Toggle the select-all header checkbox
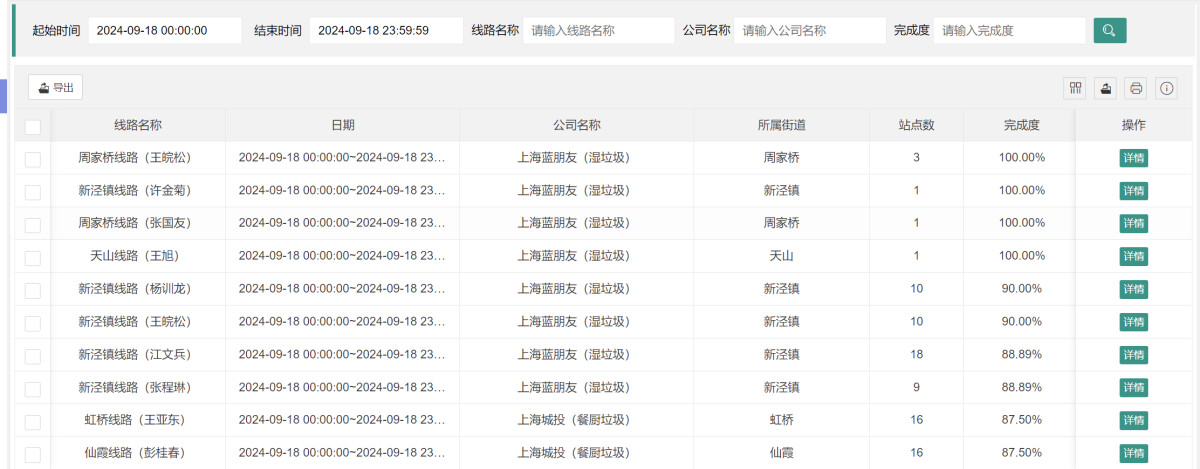This screenshot has width=1200, height=469. [x=33, y=126]
